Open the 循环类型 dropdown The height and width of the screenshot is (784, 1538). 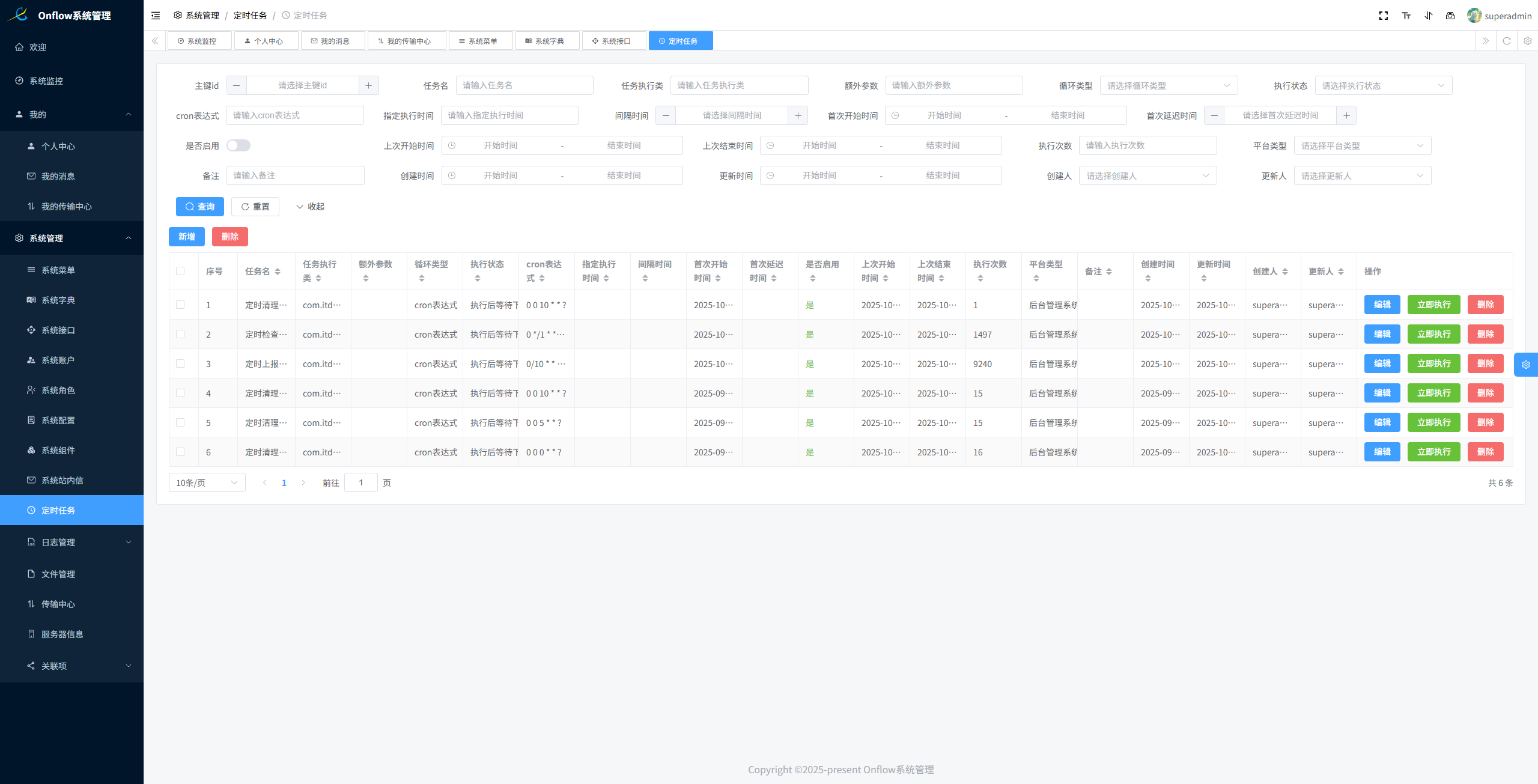coord(1168,85)
